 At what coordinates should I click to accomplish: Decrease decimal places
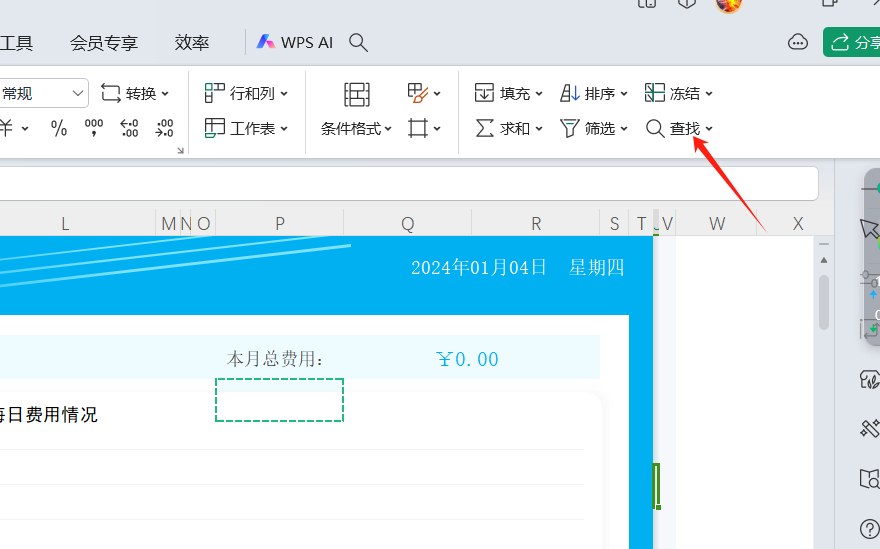click(164, 128)
